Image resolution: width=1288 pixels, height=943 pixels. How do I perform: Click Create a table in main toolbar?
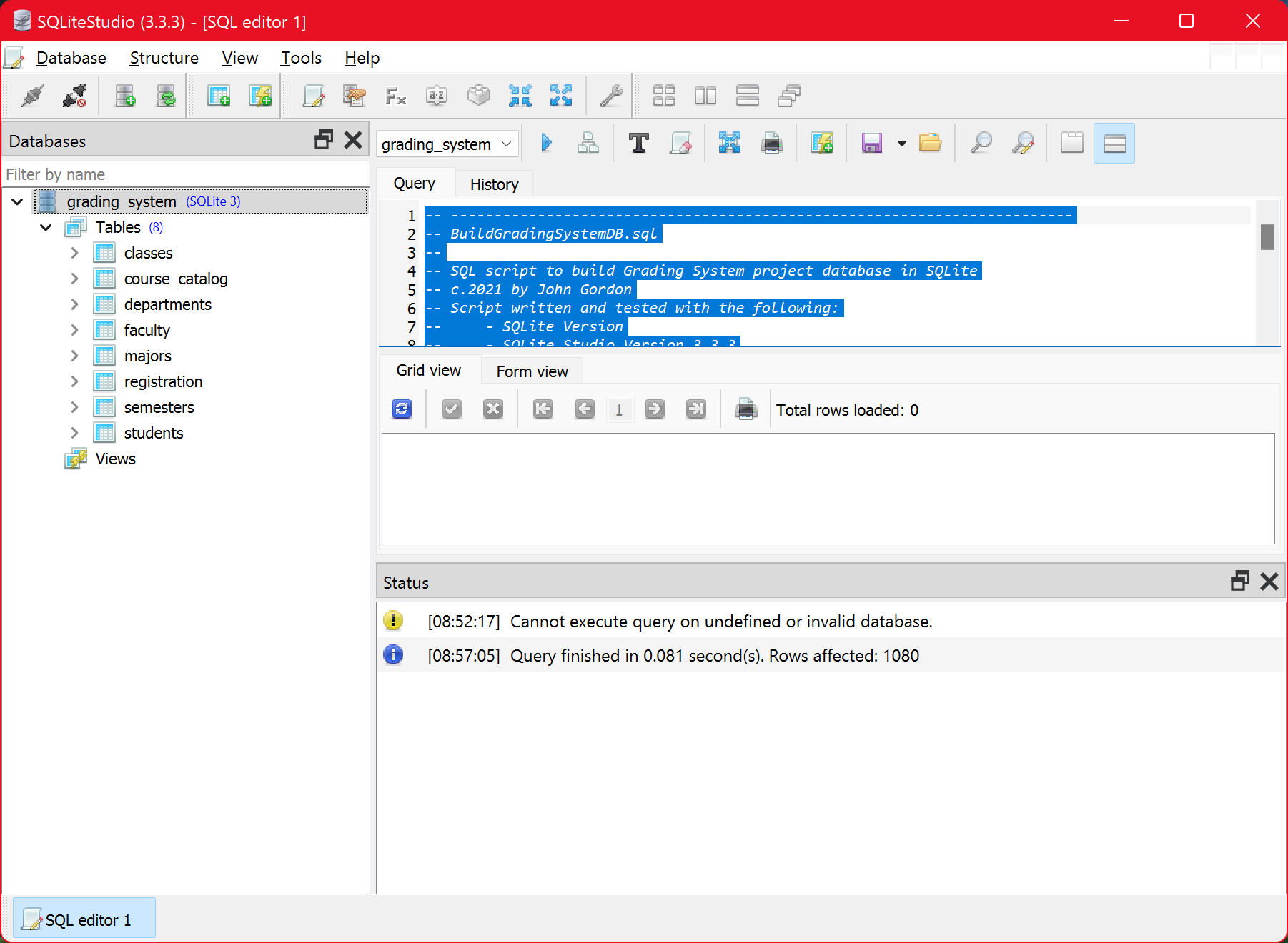(218, 96)
